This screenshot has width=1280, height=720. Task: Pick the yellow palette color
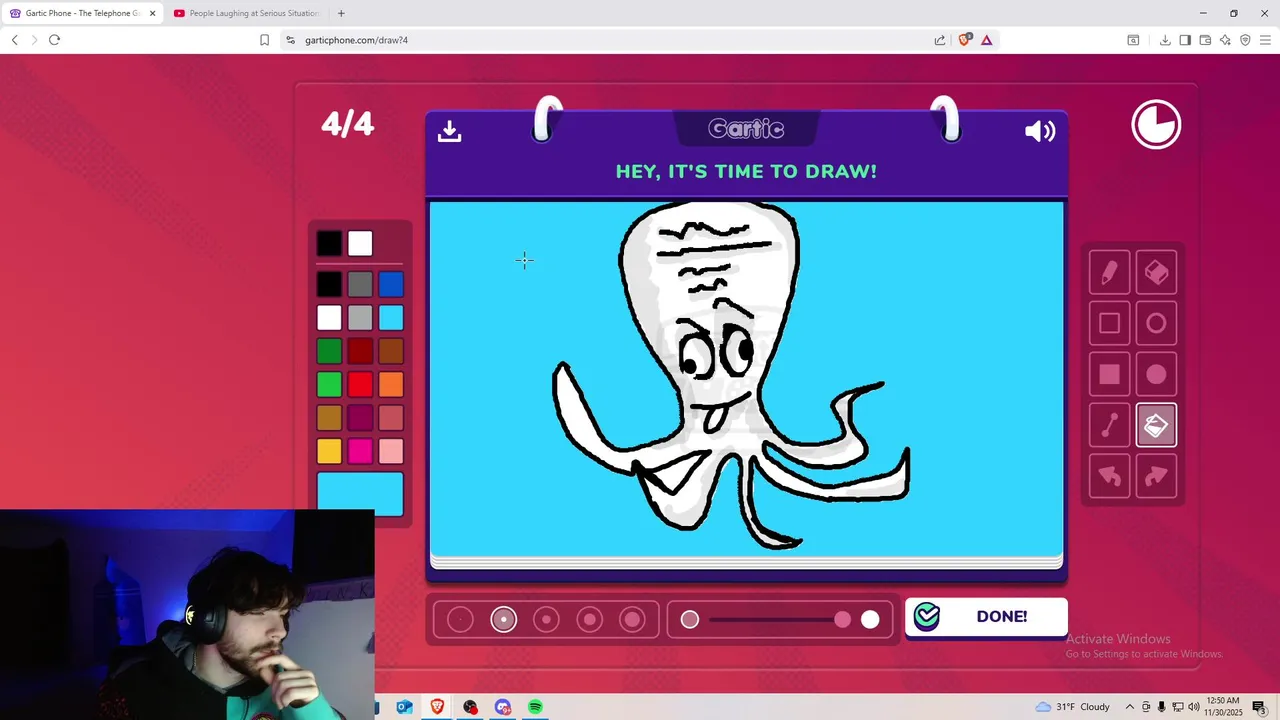coord(329,451)
